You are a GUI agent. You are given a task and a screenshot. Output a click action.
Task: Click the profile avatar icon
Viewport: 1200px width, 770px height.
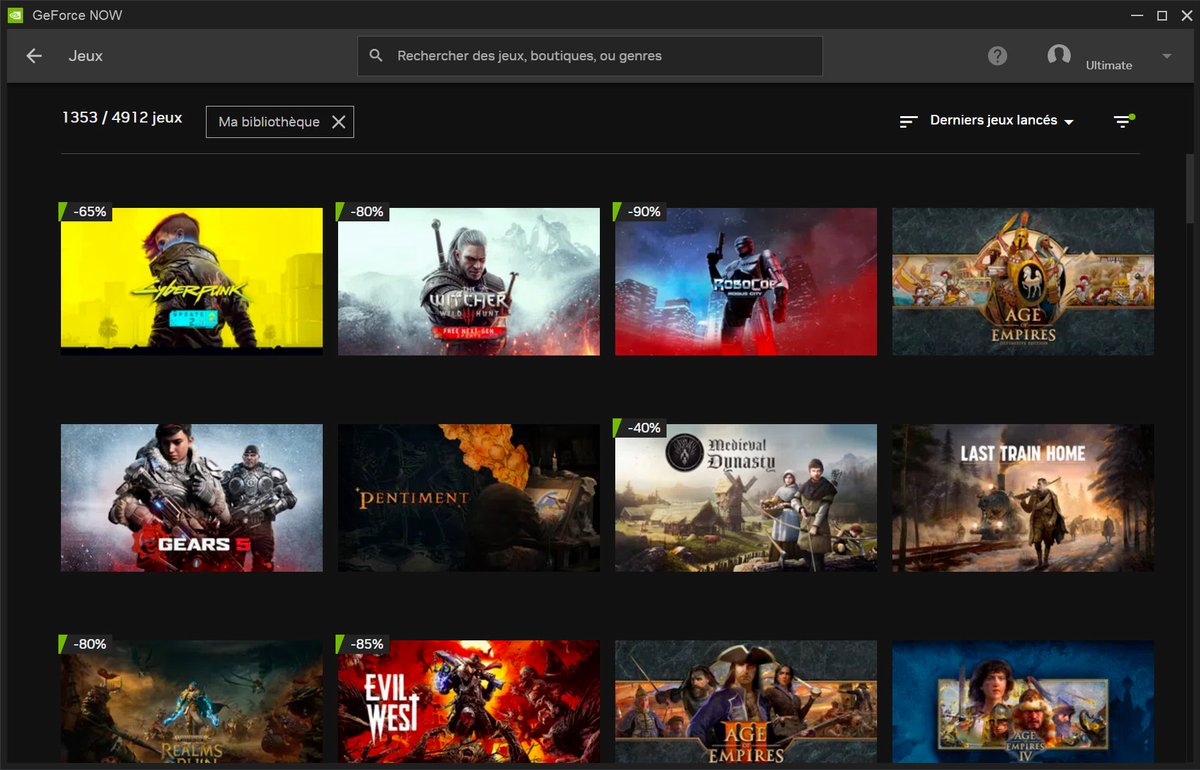[x=1059, y=56]
